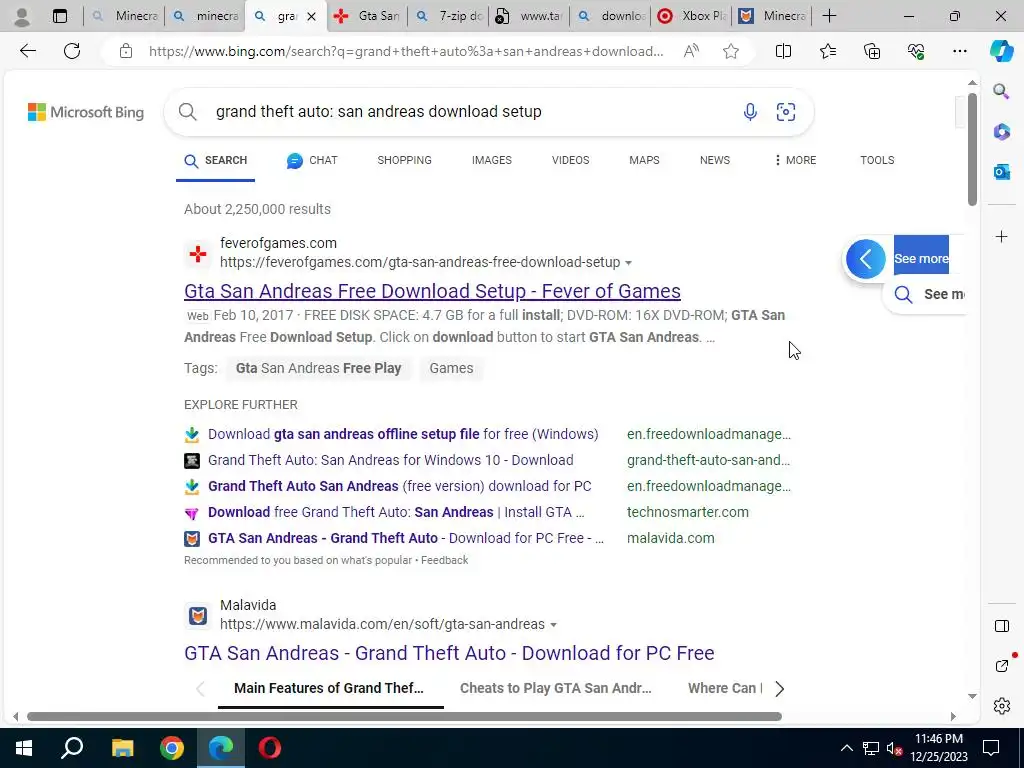Select Cheats to Play GTA San Andr tab
This screenshot has height=768, width=1024.
click(555, 688)
